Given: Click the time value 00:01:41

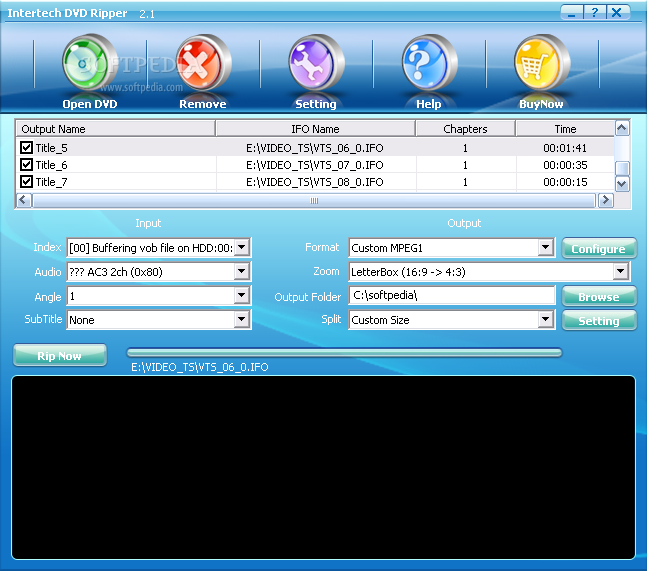Looking at the screenshot, I should pyautogui.click(x=565, y=148).
